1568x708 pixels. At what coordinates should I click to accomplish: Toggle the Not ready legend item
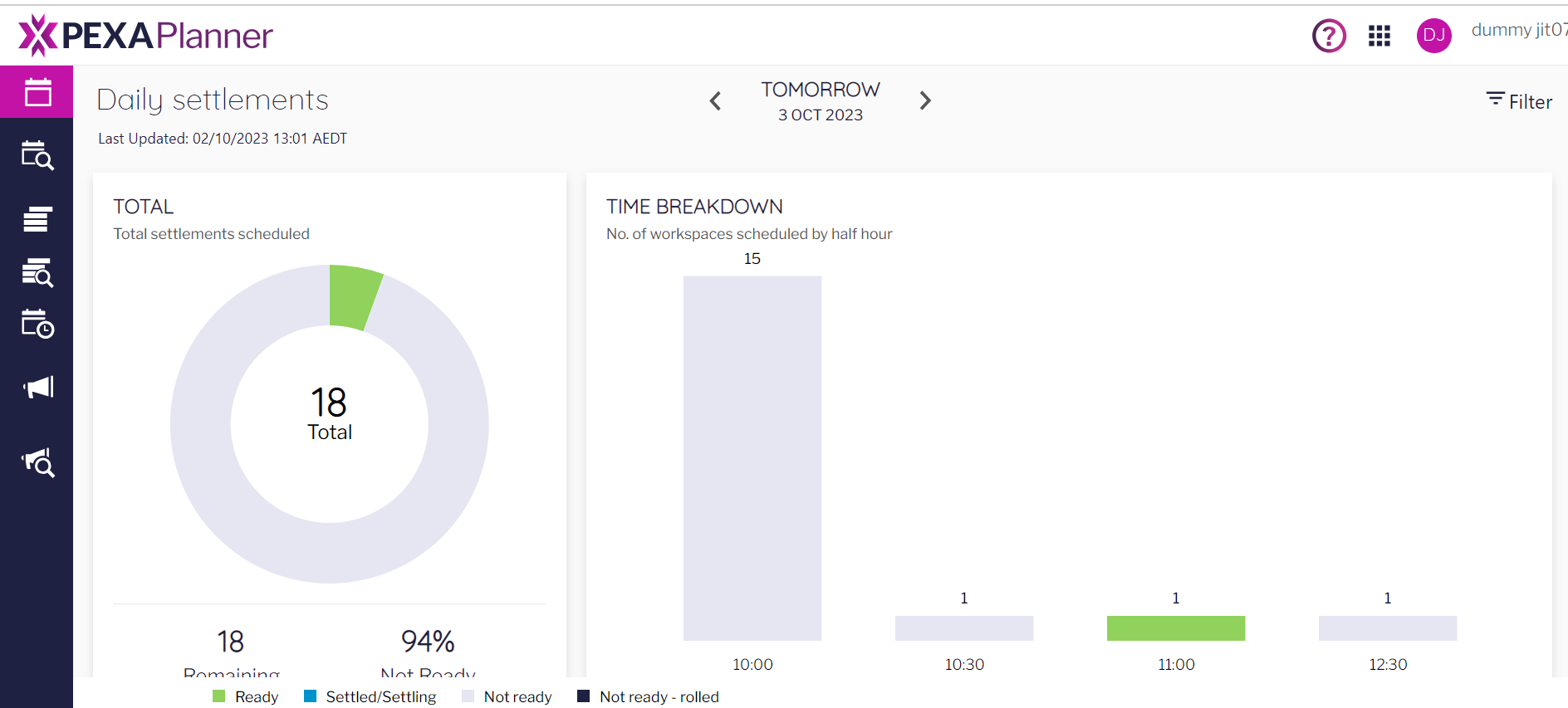click(x=507, y=696)
